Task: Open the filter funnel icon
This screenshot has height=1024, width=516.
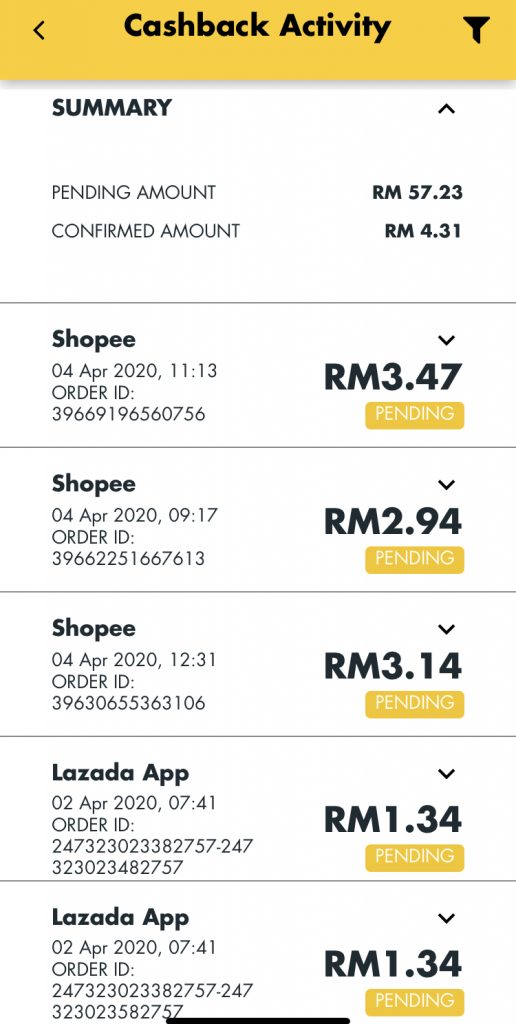Action: pyautogui.click(x=476, y=29)
